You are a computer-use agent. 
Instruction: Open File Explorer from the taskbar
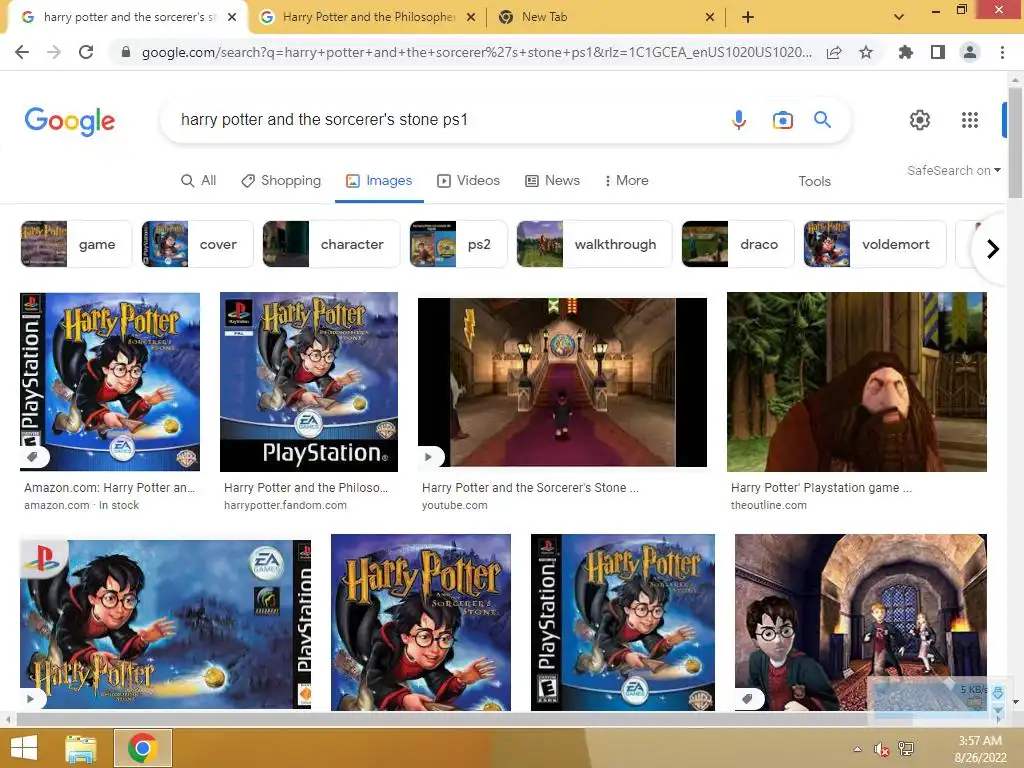pos(81,748)
